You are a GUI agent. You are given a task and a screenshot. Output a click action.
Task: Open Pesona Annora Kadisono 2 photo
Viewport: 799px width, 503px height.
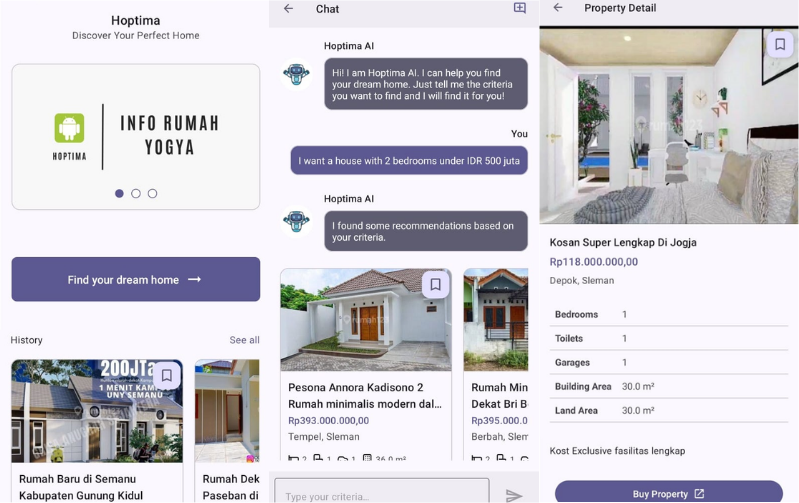(366, 320)
